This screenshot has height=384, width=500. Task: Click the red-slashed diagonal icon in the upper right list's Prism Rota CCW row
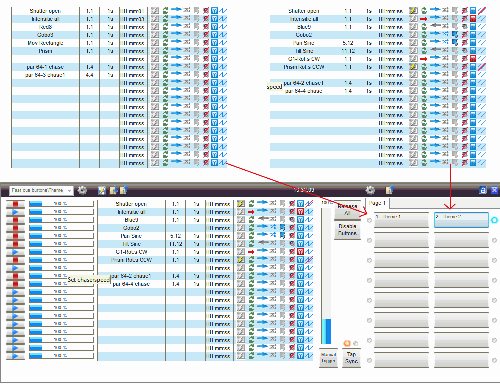(482, 67)
